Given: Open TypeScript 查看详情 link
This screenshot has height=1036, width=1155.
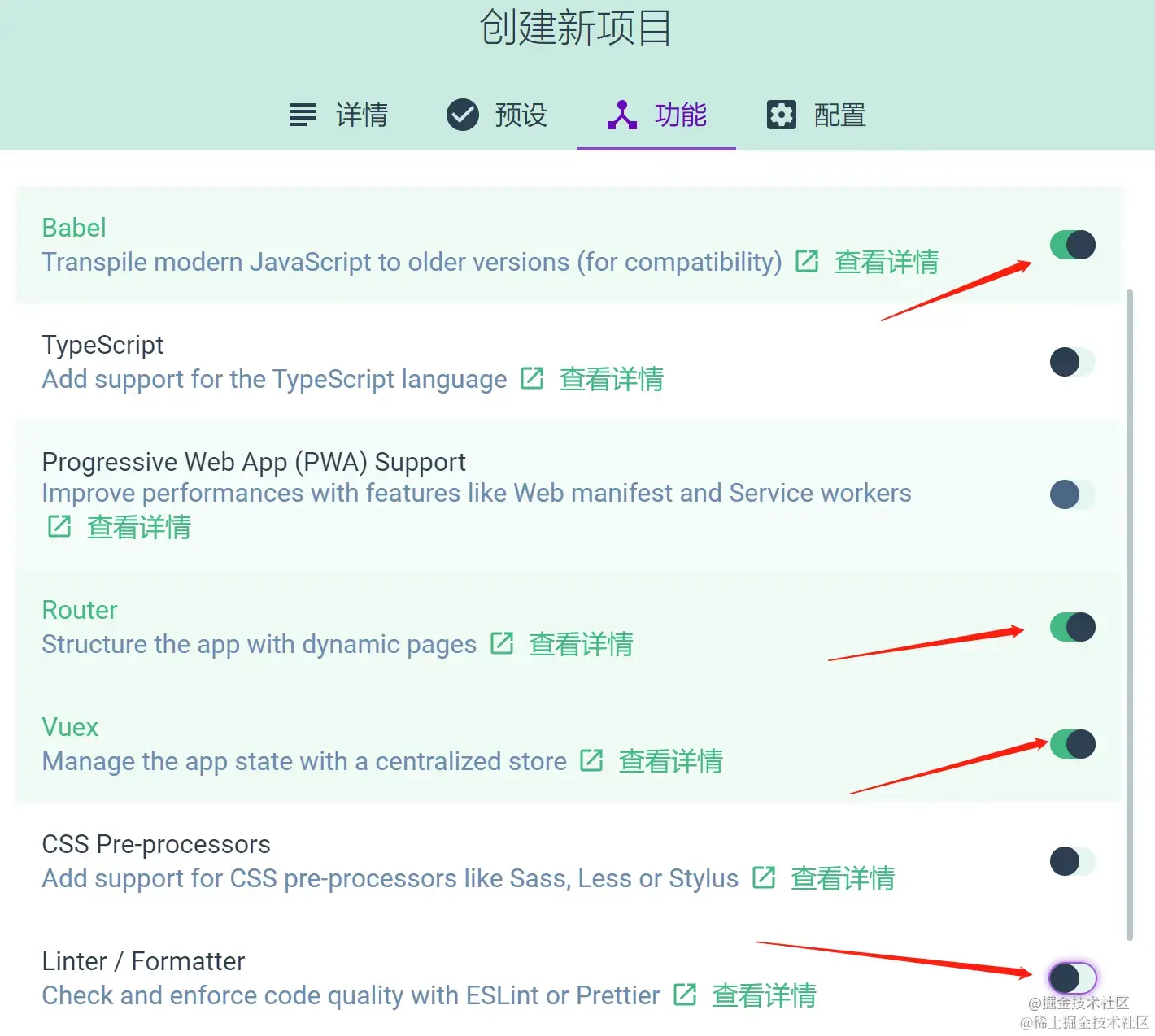Looking at the screenshot, I should (x=612, y=379).
